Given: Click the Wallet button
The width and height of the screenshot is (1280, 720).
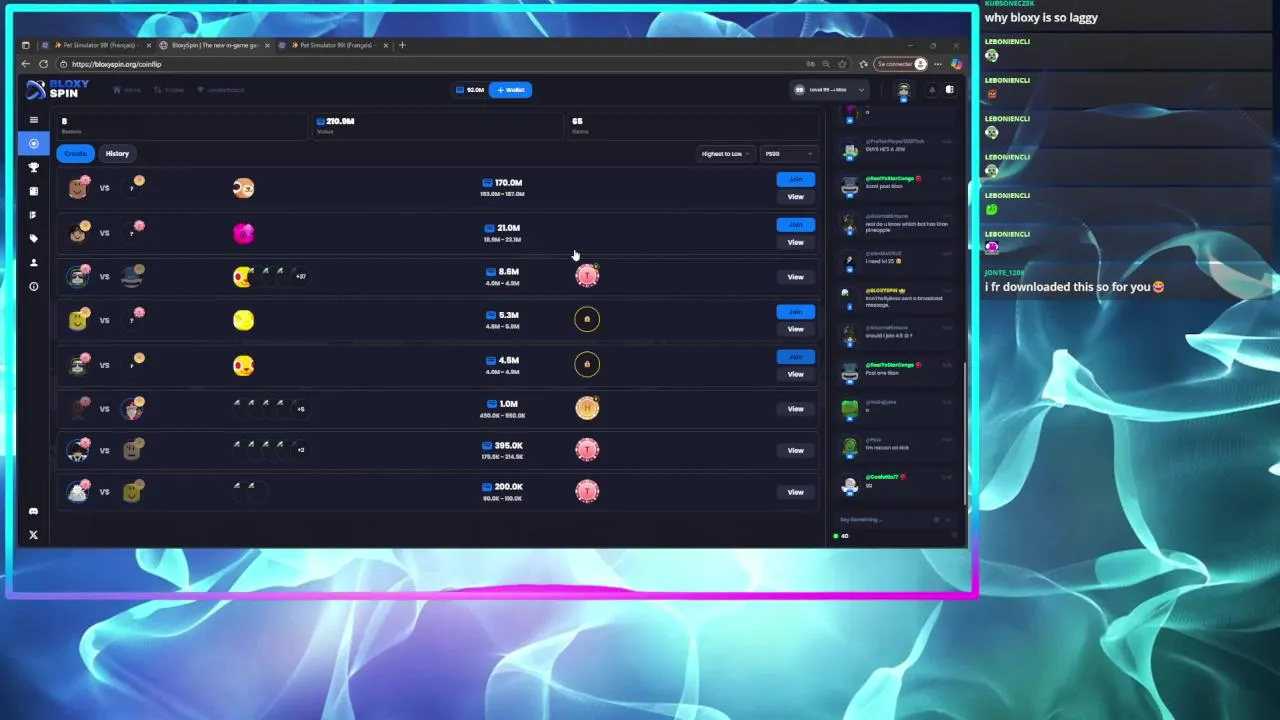Looking at the screenshot, I should [511, 90].
